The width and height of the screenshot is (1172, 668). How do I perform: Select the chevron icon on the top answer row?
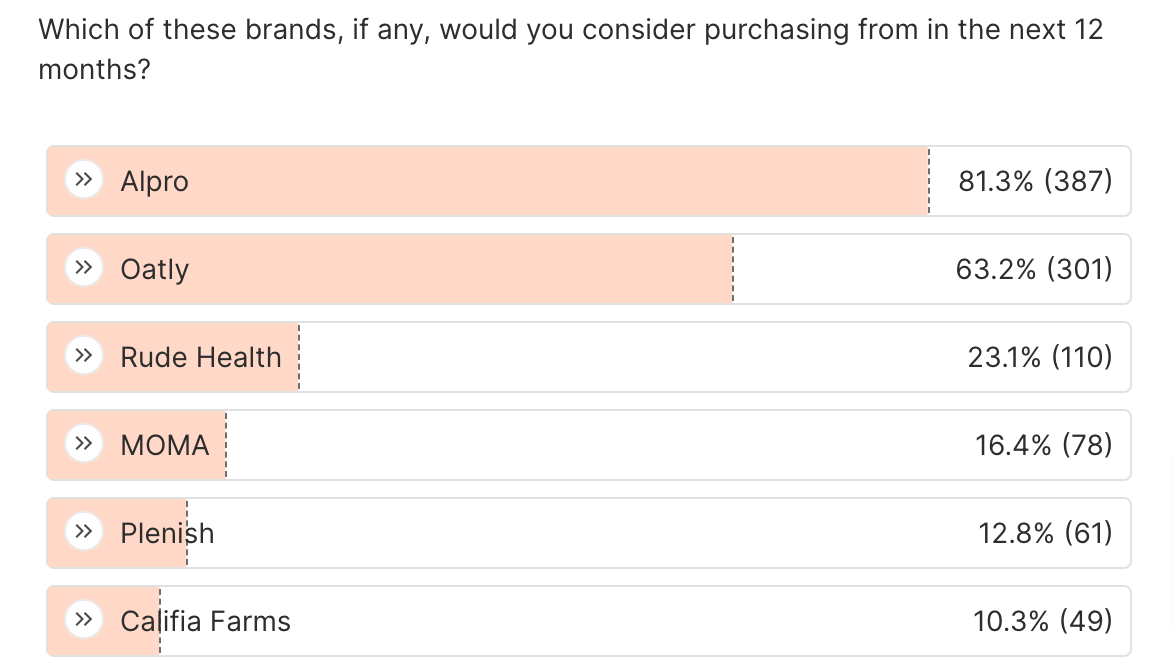pyautogui.click(x=84, y=179)
